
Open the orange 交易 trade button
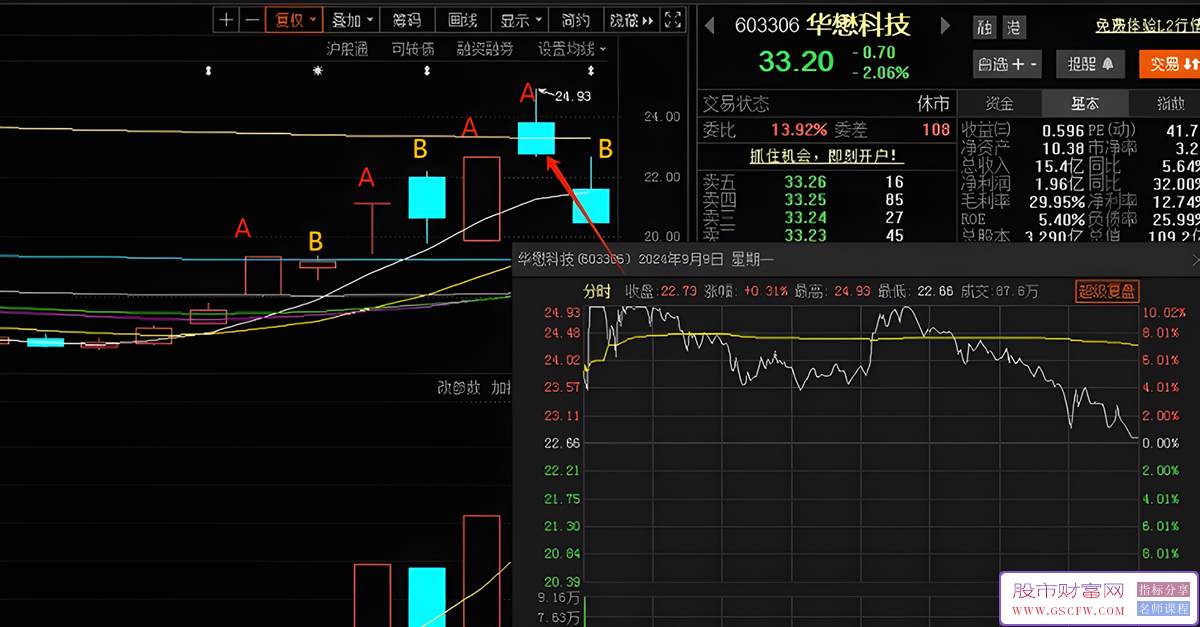(x=1169, y=64)
